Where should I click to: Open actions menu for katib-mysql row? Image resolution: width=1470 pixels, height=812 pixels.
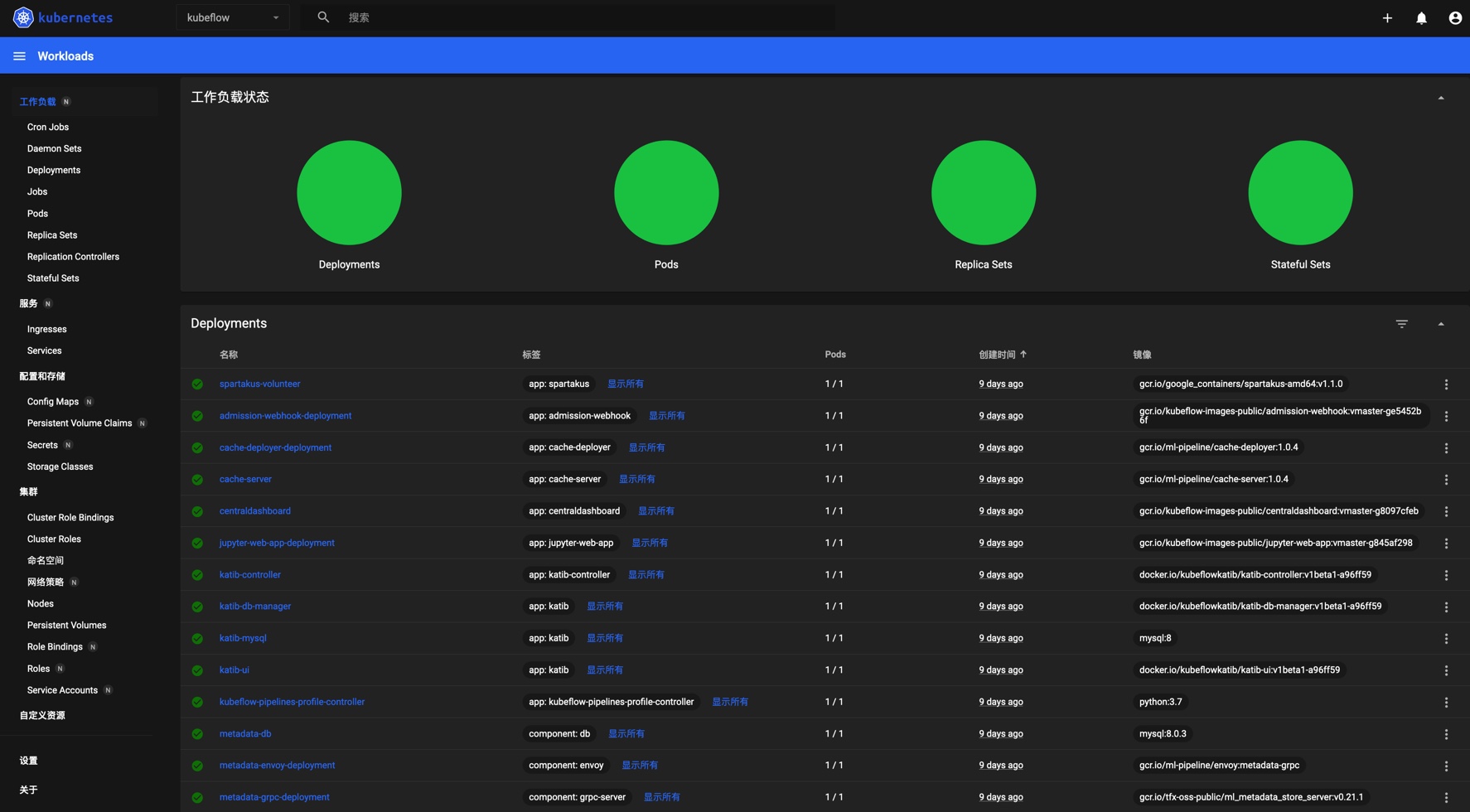pos(1446,639)
